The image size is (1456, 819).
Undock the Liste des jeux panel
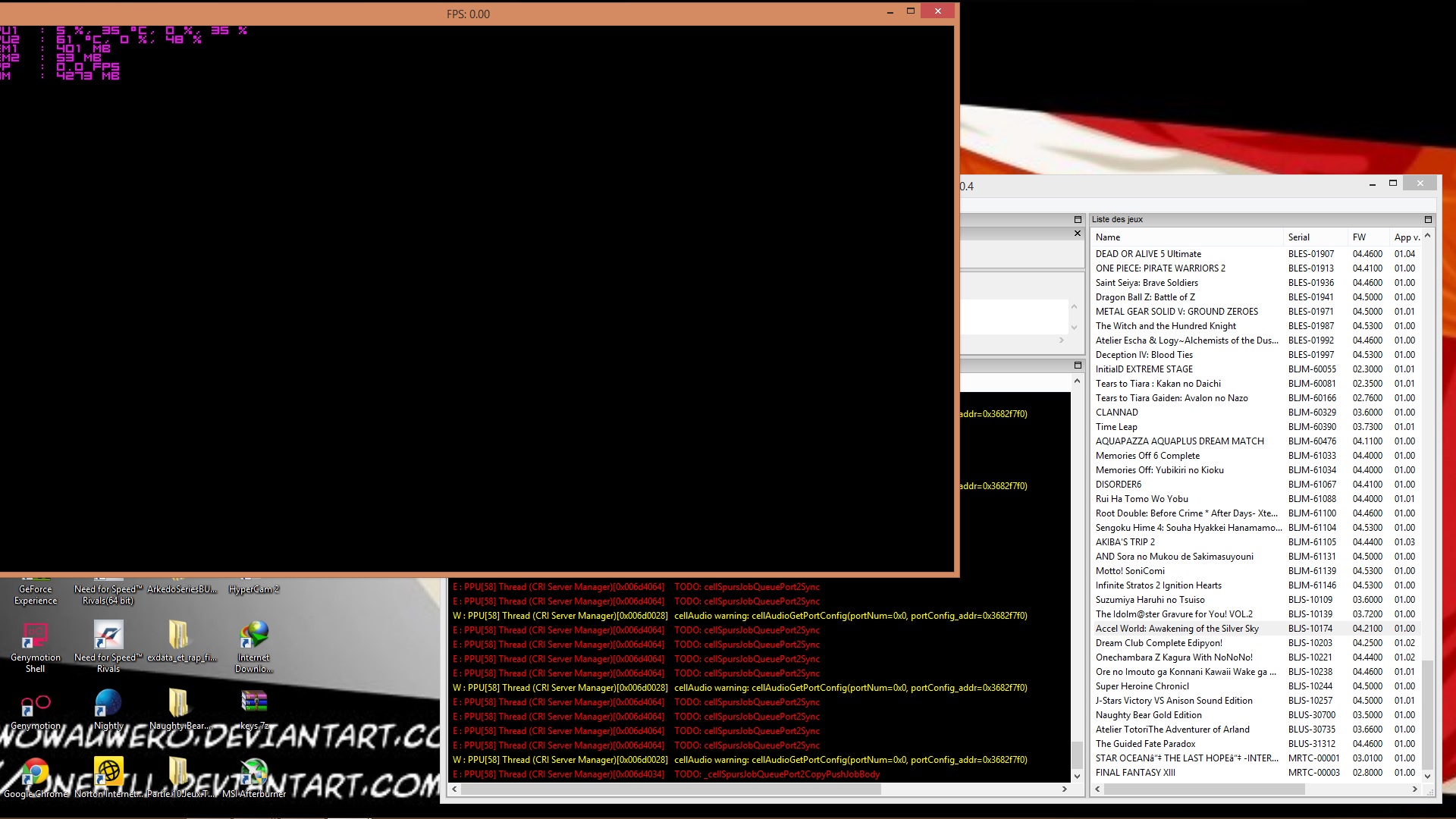1428,220
